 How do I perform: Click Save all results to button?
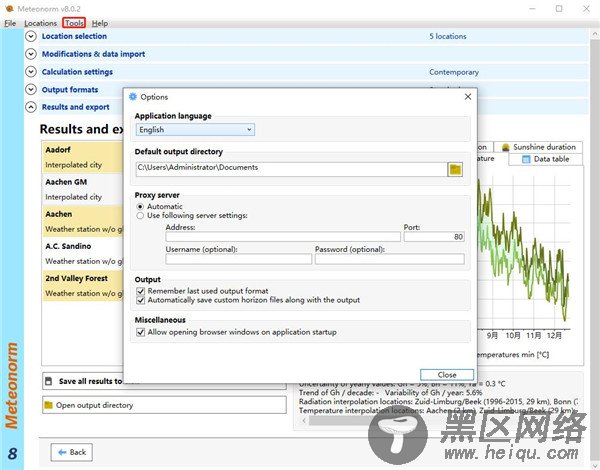[164, 381]
